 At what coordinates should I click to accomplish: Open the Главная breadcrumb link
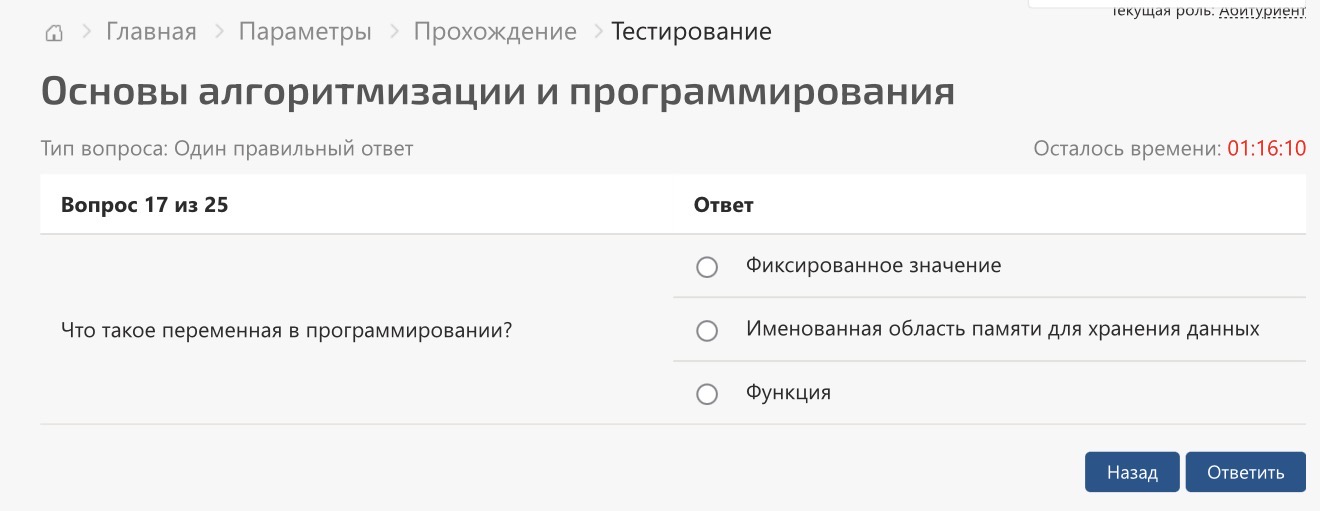click(151, 31)
